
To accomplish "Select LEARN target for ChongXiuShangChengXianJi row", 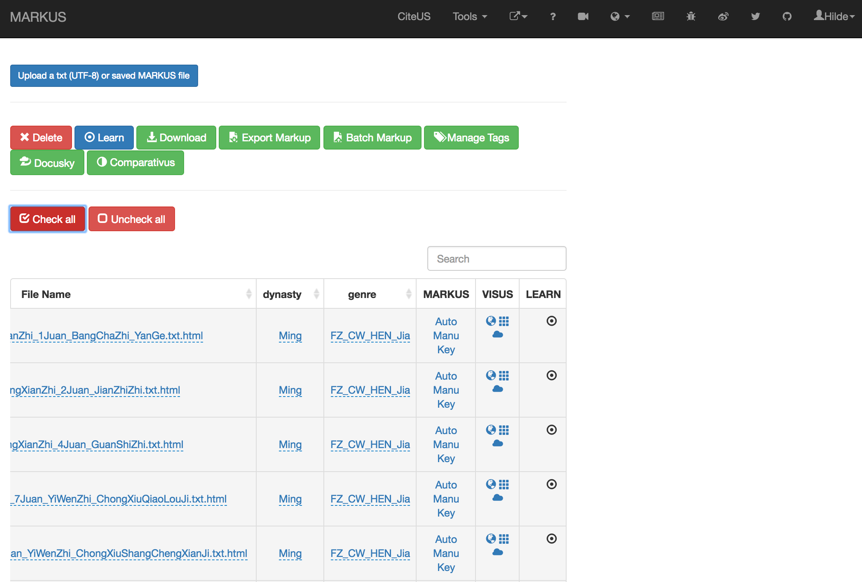I will 551,539.
